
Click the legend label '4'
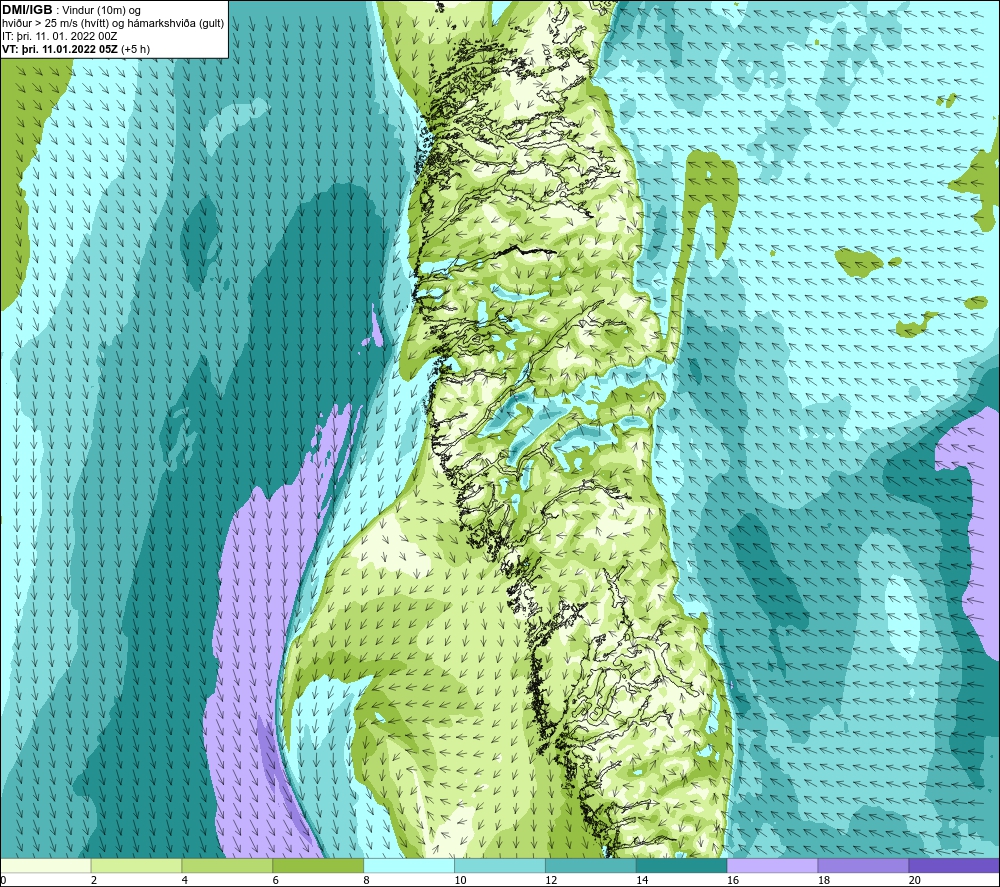click(x=185, y=880)
